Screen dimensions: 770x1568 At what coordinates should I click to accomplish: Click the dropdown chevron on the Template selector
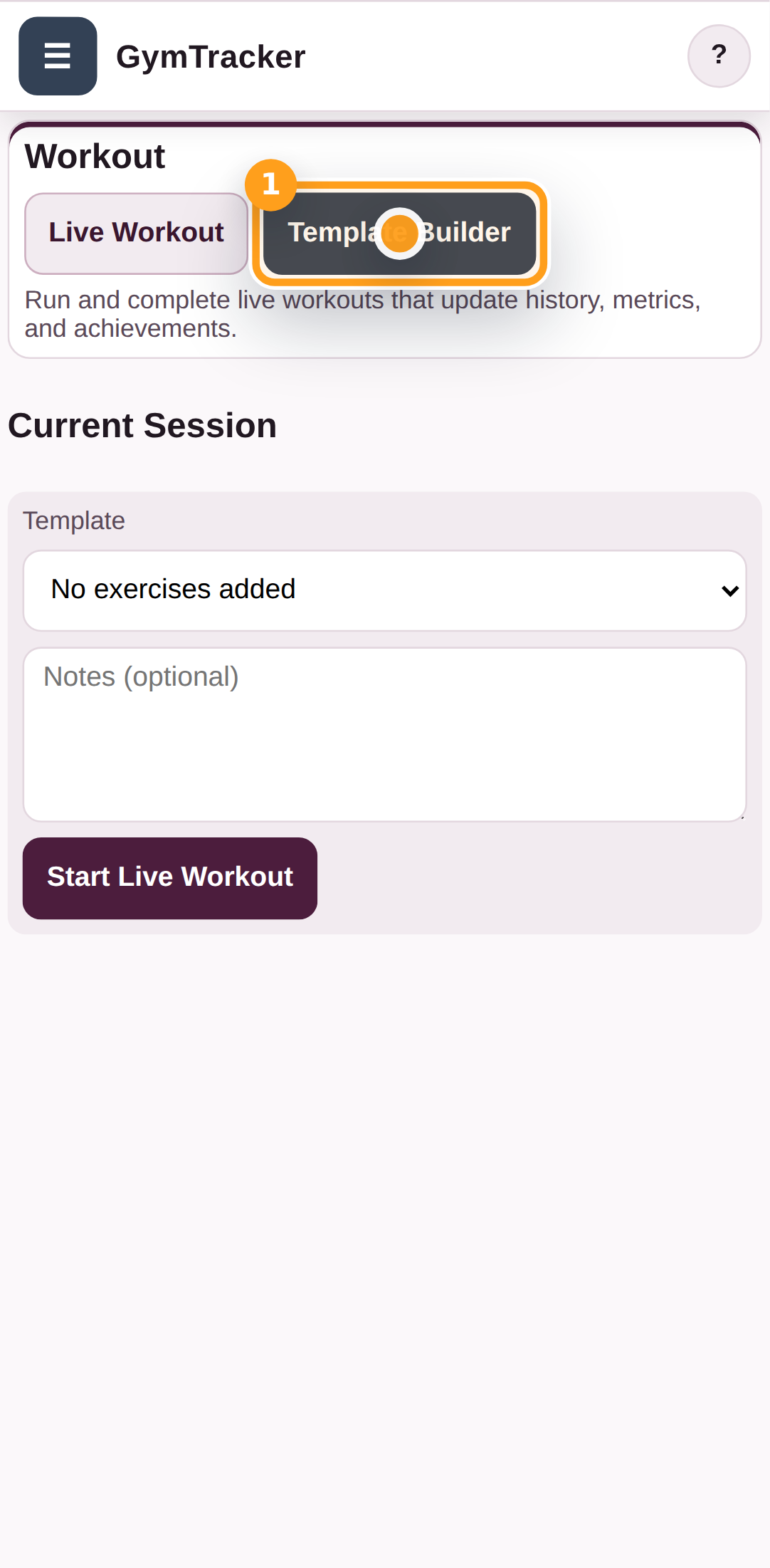pos(730,590)
